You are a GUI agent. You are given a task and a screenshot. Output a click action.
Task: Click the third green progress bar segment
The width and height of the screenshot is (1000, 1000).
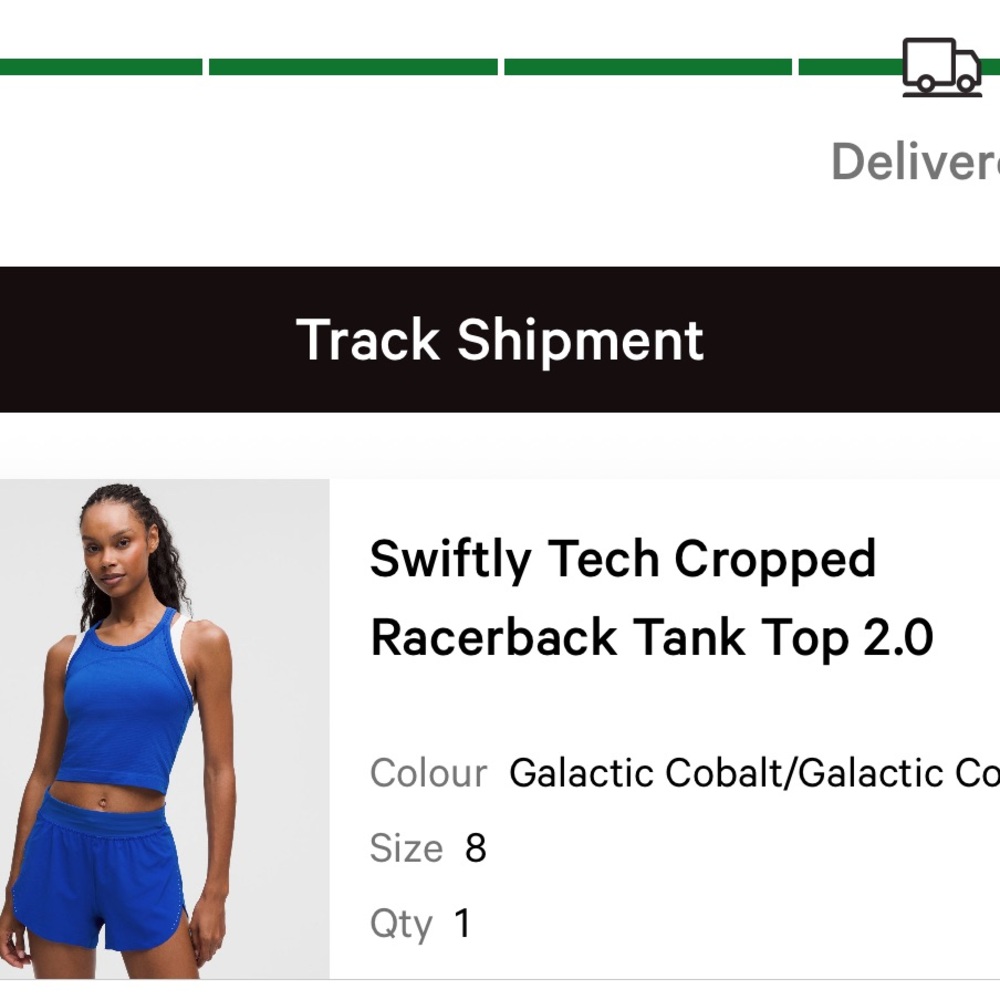(x=648, y=67)
